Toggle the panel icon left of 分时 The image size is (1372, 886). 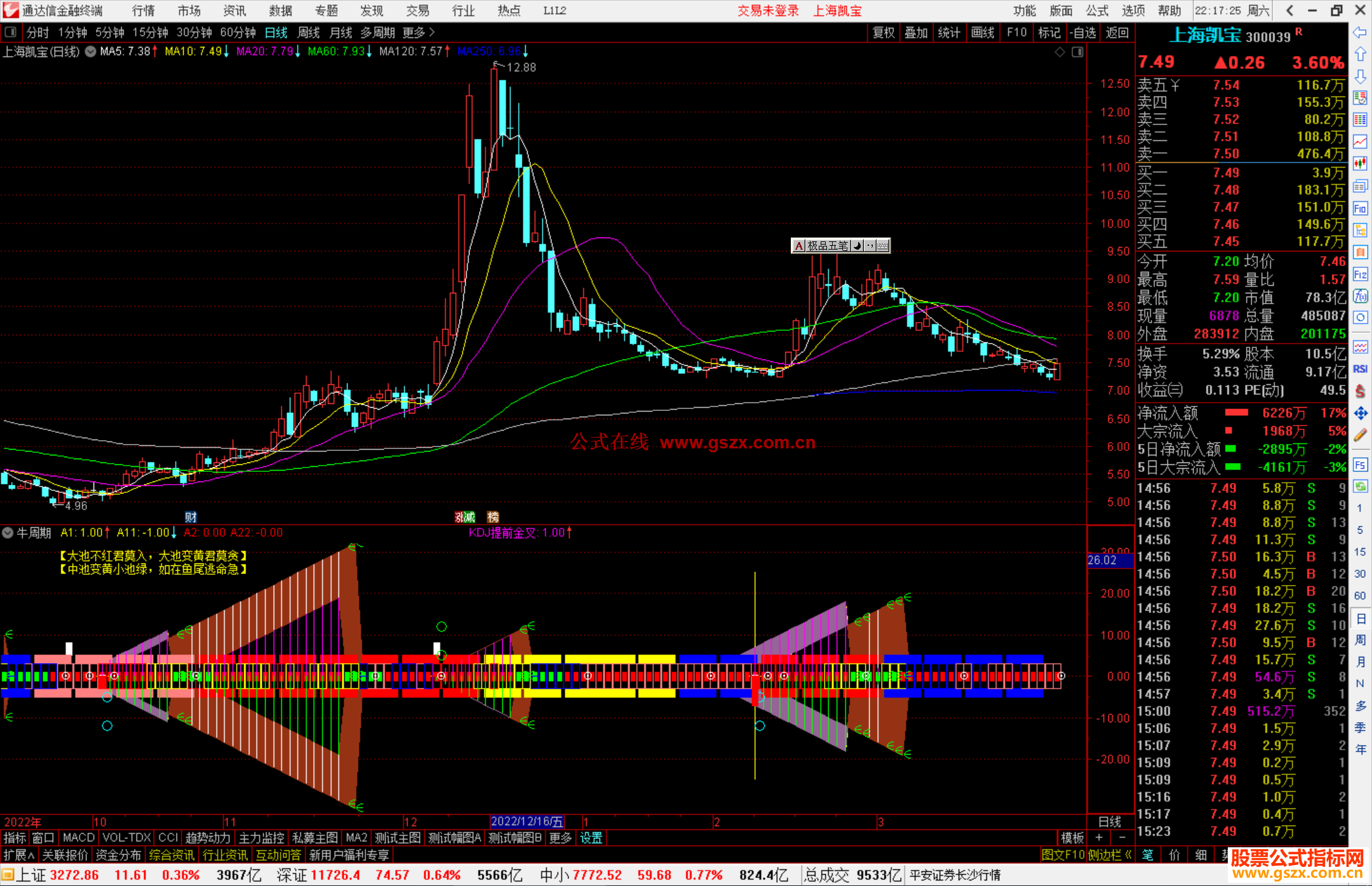coord(11,32)
